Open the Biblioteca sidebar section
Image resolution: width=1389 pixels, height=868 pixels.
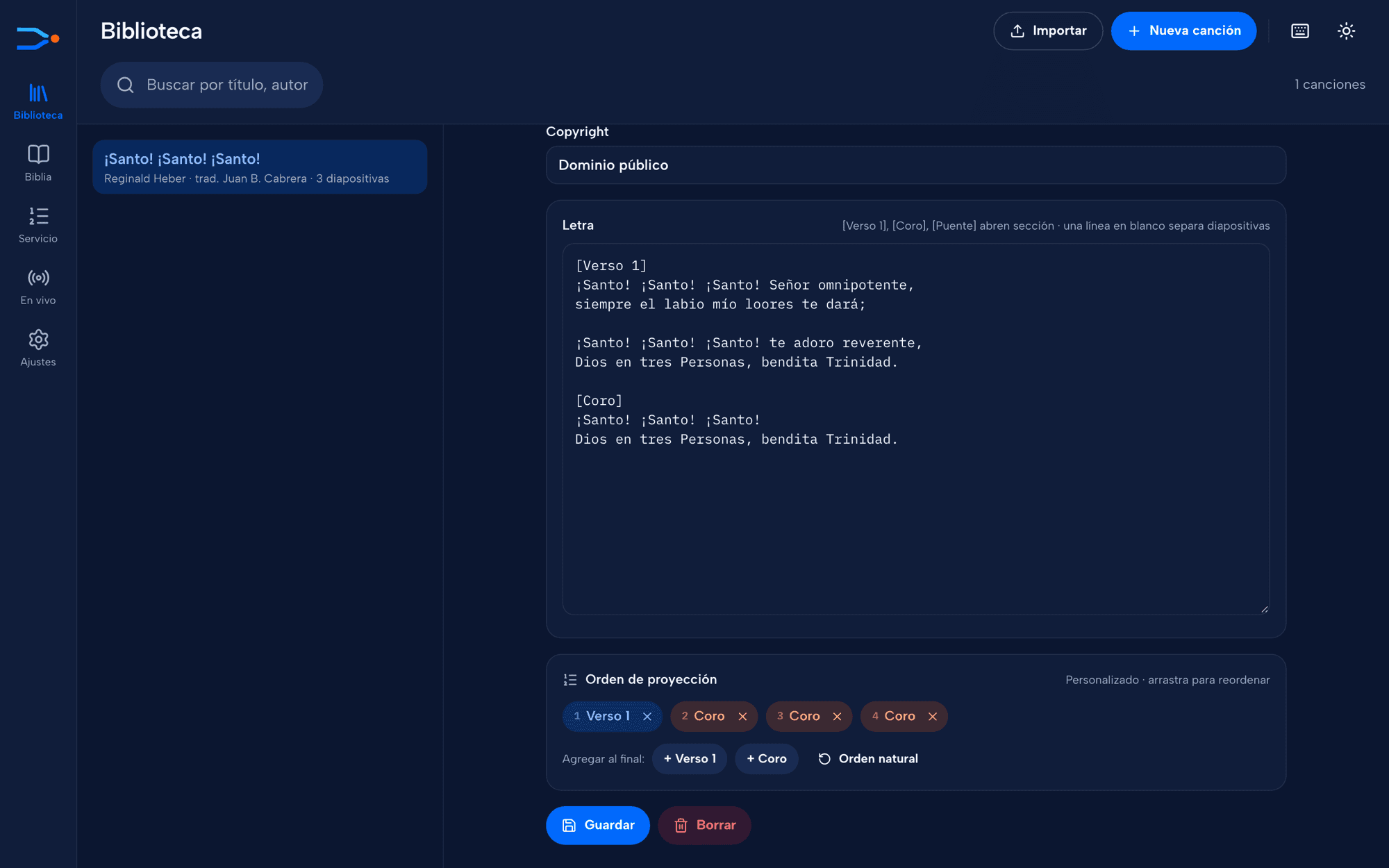click(x=38, y=101)
